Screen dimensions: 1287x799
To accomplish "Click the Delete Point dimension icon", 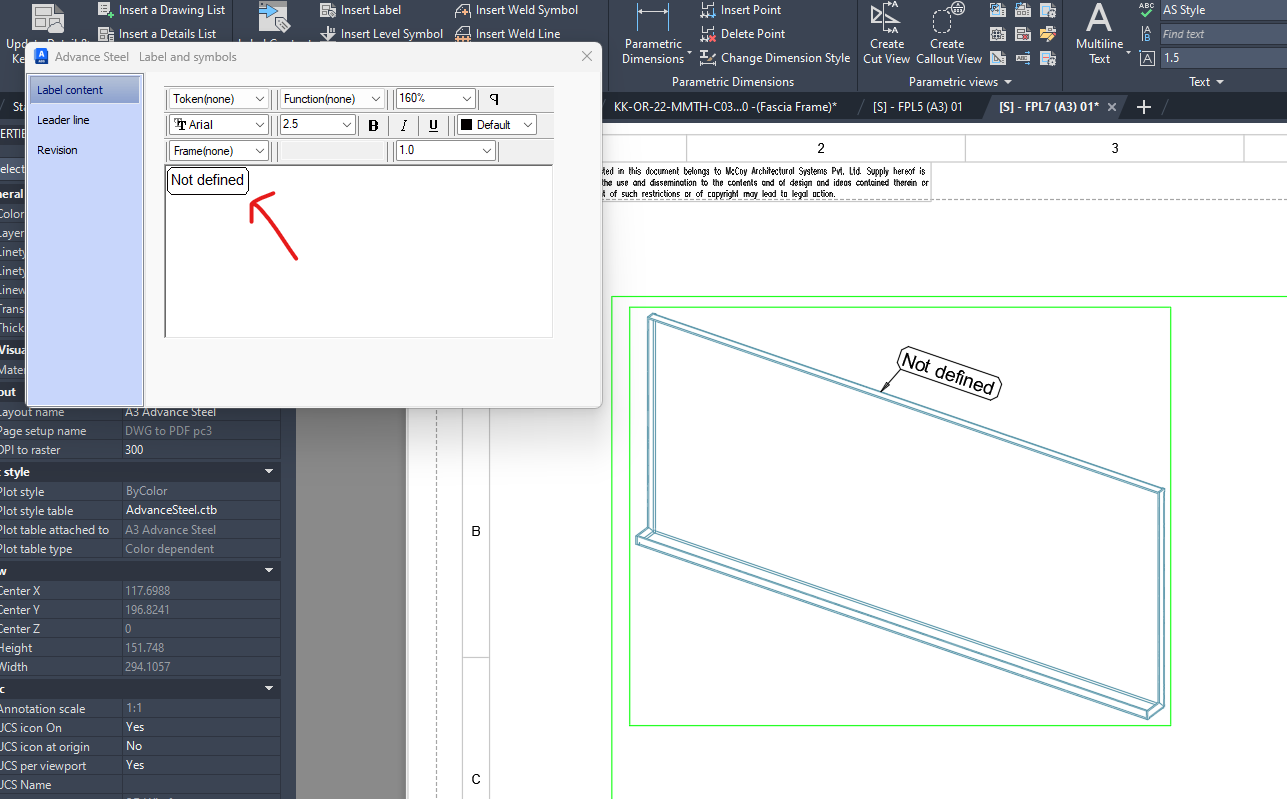I will [709, 34].
